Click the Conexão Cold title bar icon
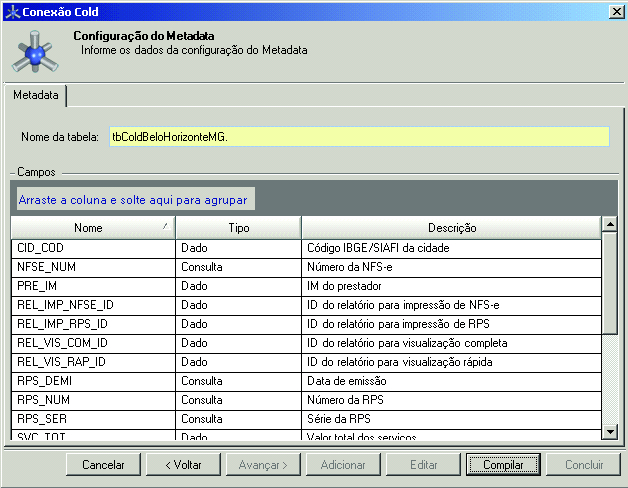The width and height of the screenshot is (628, 488). [11, 10]
